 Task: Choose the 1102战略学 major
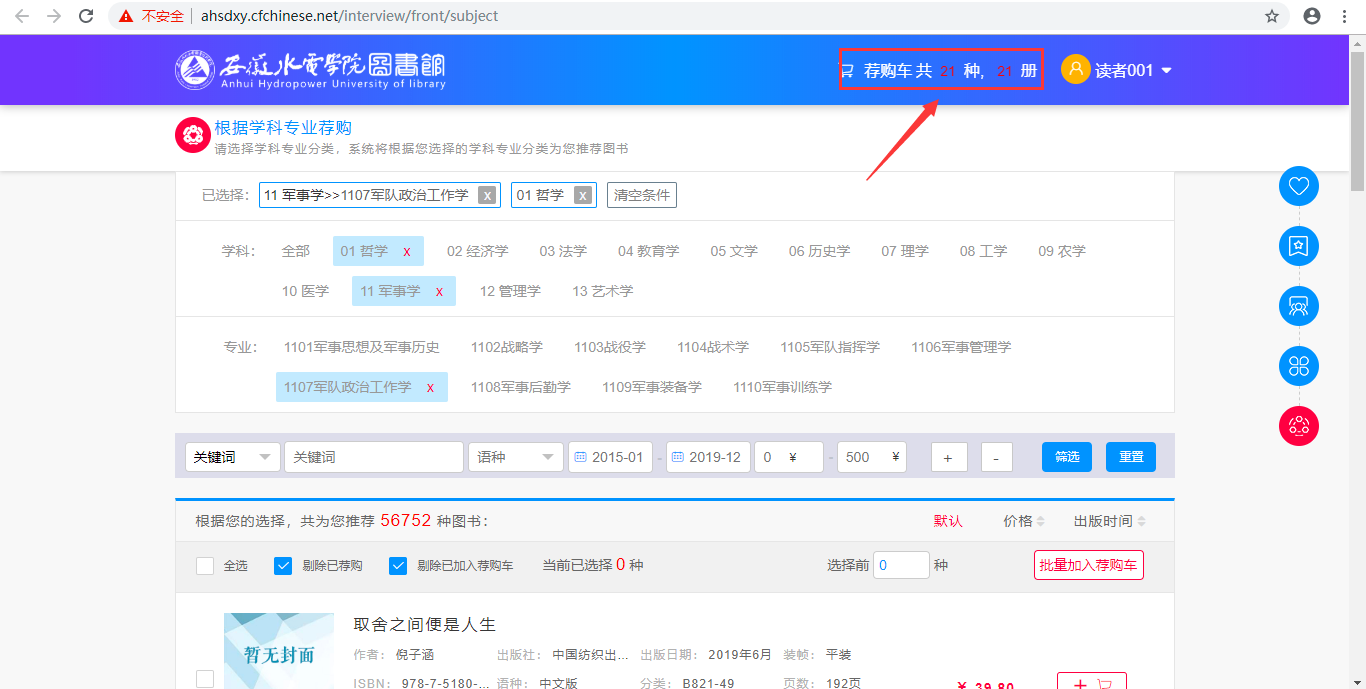tap(506, 347)
